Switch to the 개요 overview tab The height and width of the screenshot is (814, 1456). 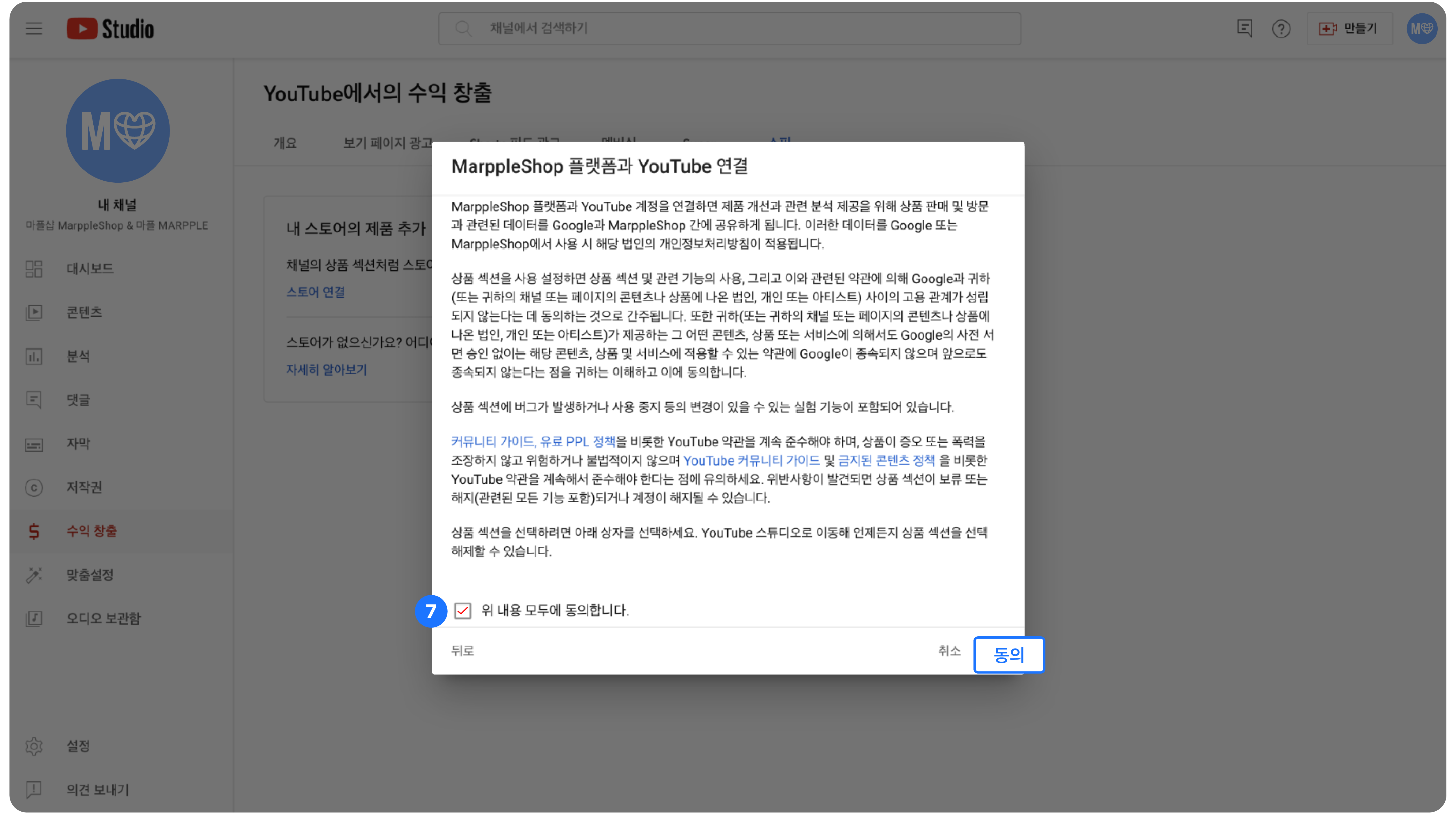point(285,143)
